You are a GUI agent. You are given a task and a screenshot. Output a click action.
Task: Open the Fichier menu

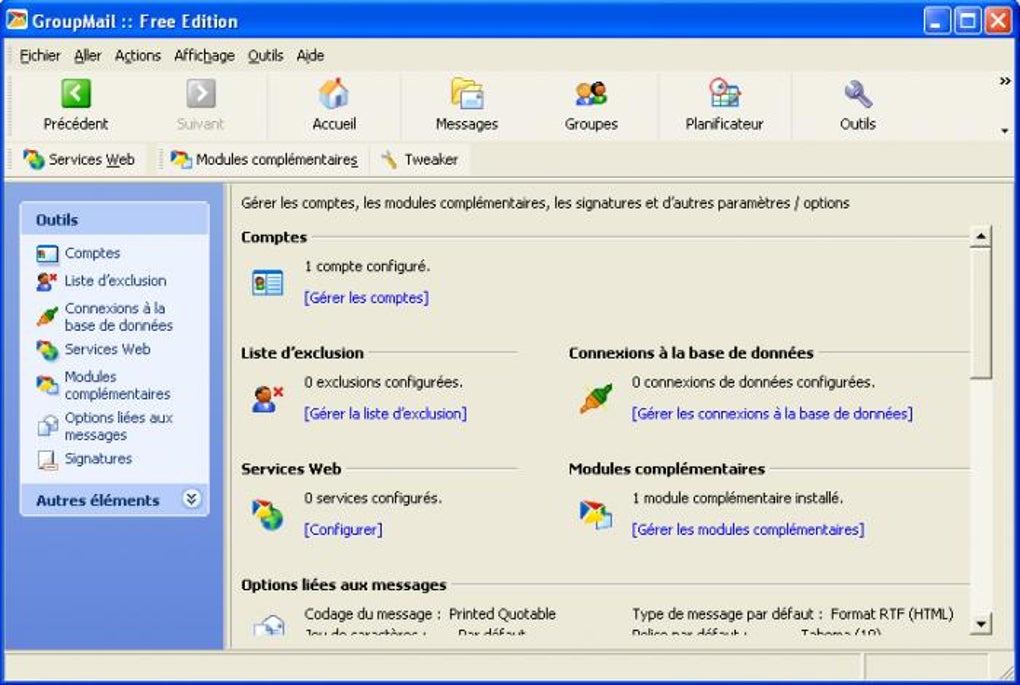40,56
